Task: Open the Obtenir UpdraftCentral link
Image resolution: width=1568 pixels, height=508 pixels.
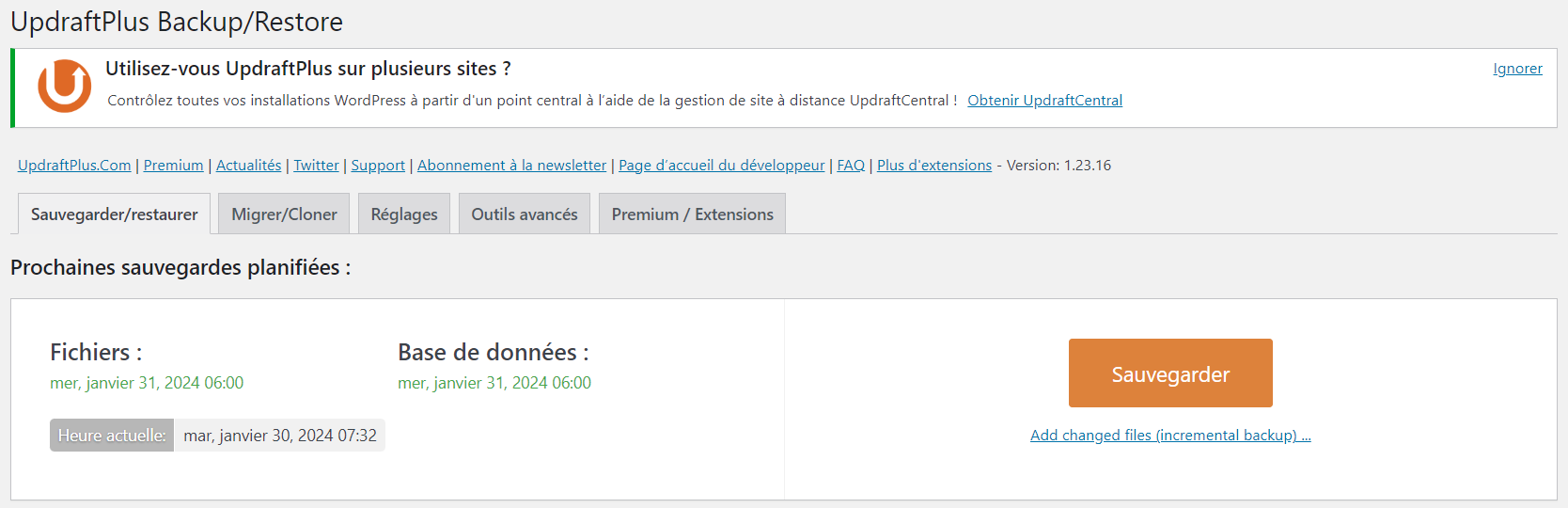Action: [x=1044, y=101]
